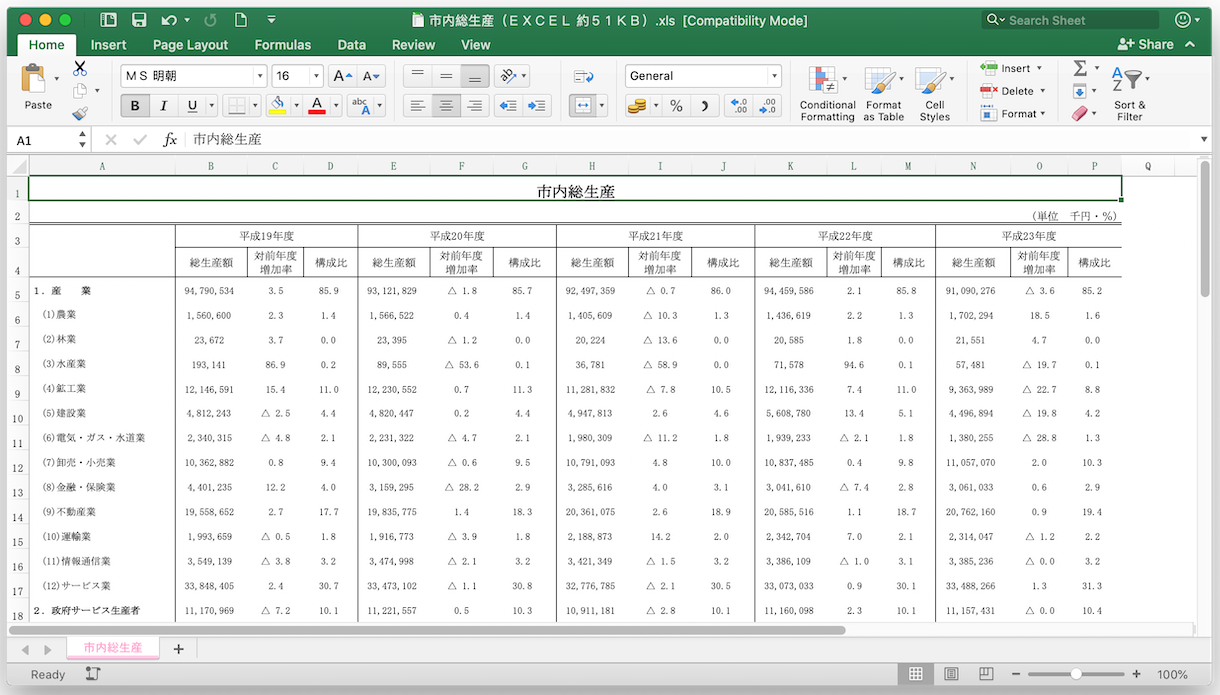Click the Share button
This screenshot has width=1220, height=695.
click(x=1146, y=44)
